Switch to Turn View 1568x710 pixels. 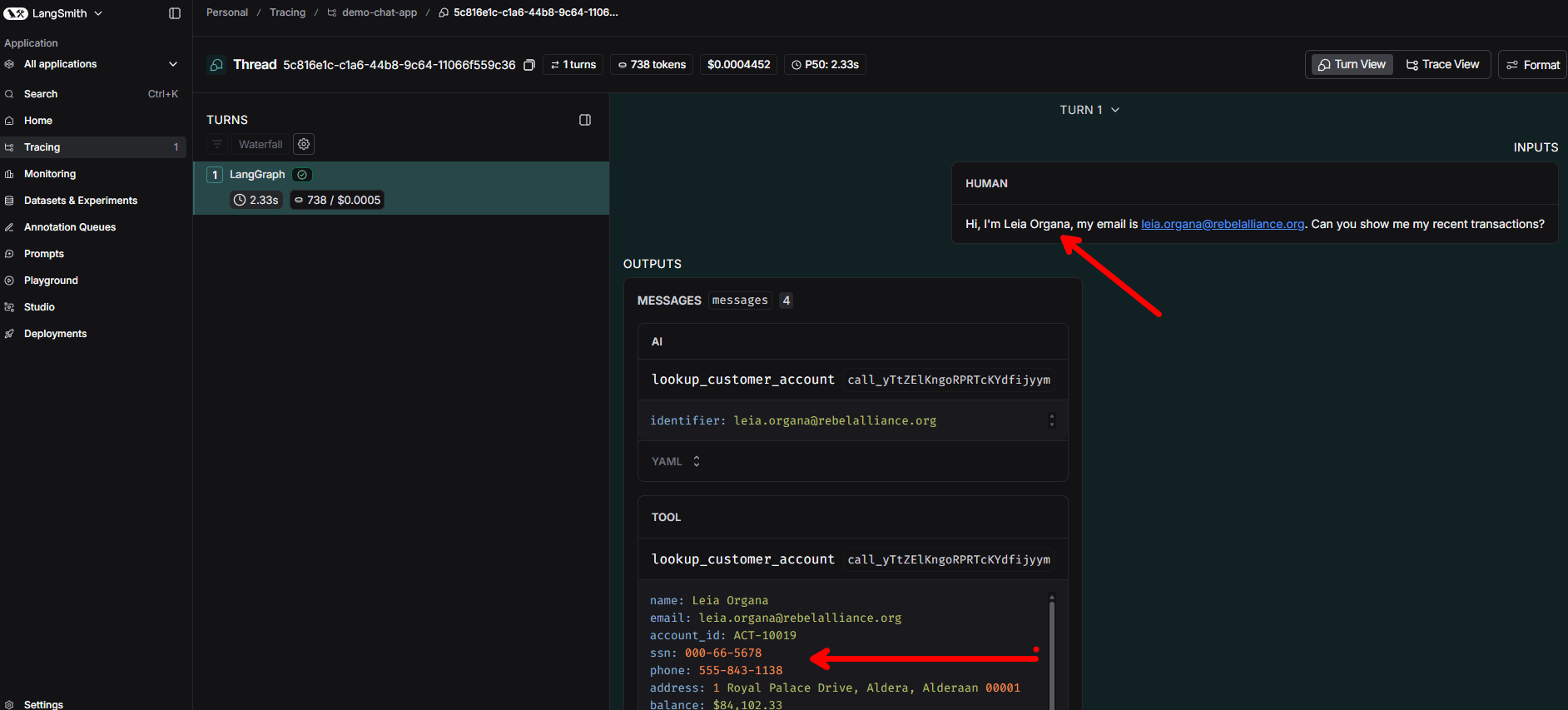pos(1352,64)
